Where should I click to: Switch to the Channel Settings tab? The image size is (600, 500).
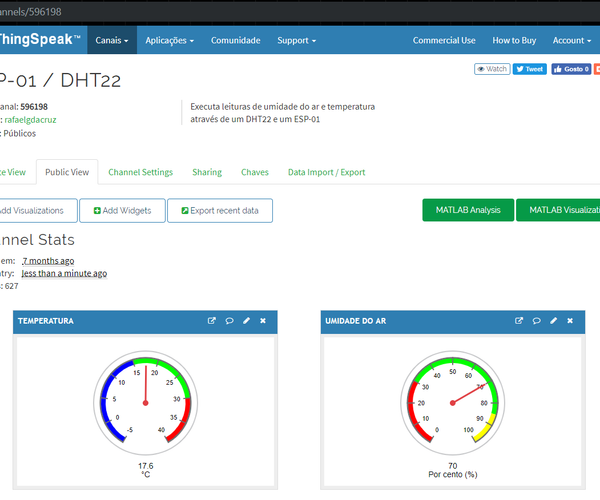tap(140, 172)
